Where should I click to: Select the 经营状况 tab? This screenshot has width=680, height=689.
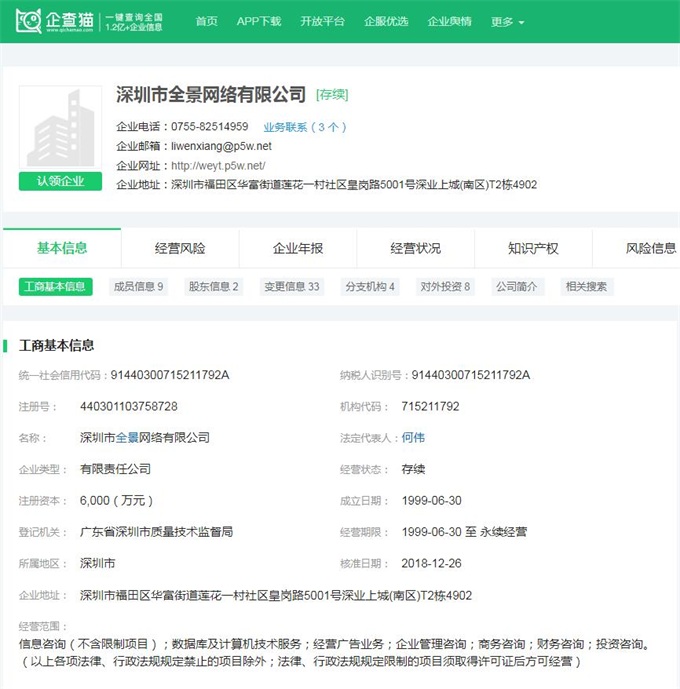click(415, 248)
